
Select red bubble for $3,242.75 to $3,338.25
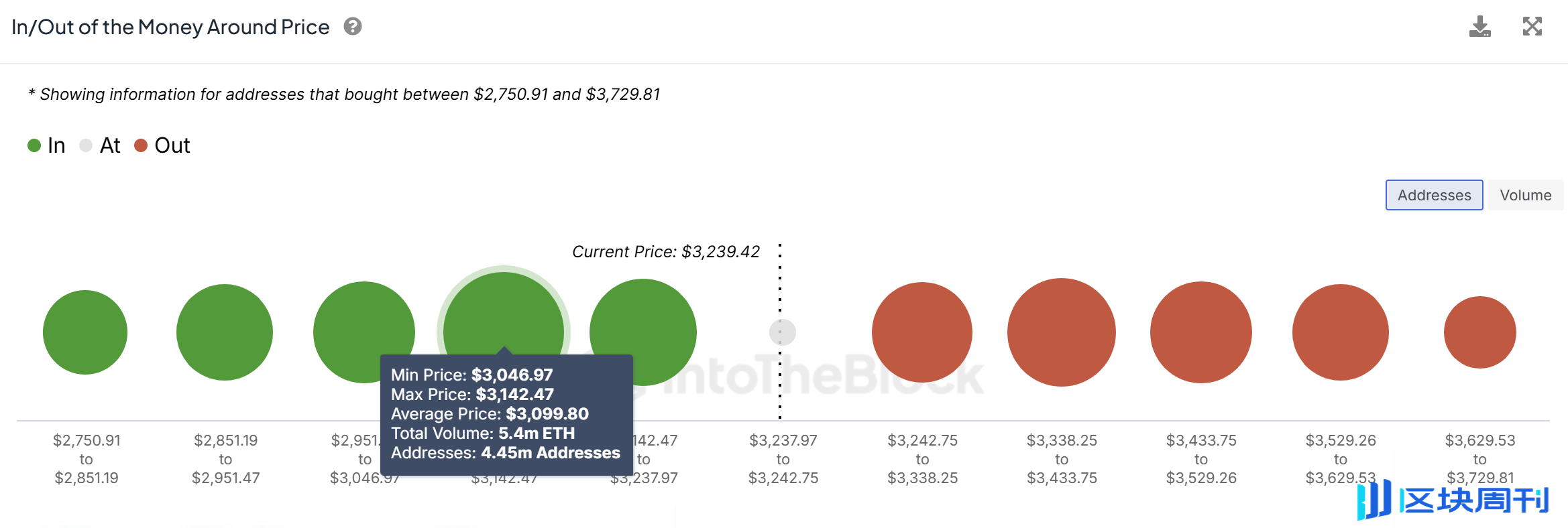click(922, 332)
